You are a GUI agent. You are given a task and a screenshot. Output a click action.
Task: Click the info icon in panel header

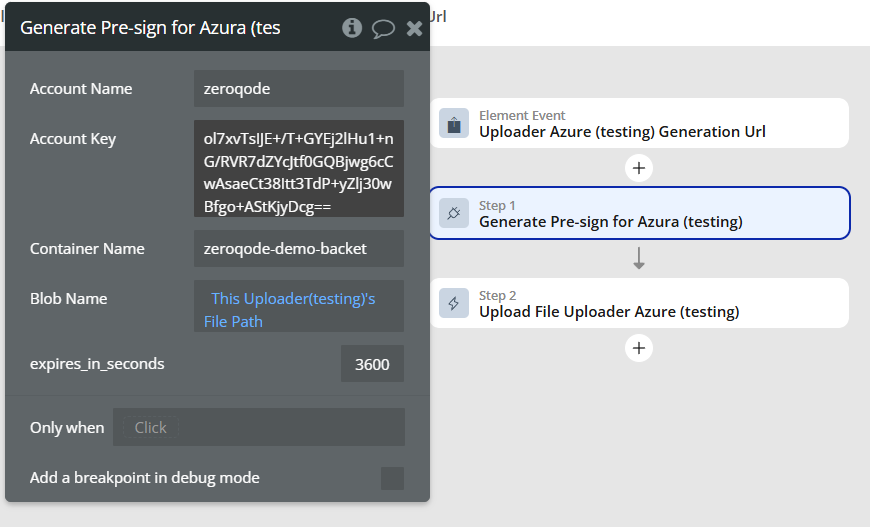click(x=352, y=28)
